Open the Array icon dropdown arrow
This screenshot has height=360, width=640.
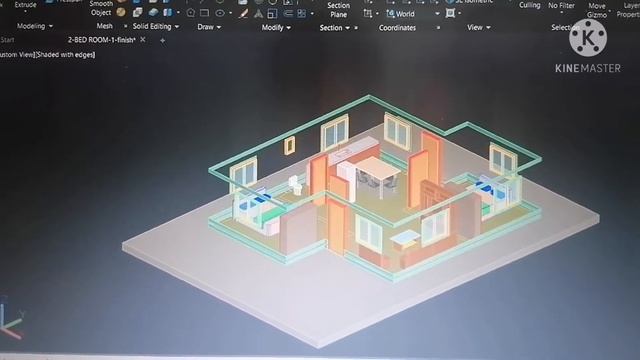(312, 14)
